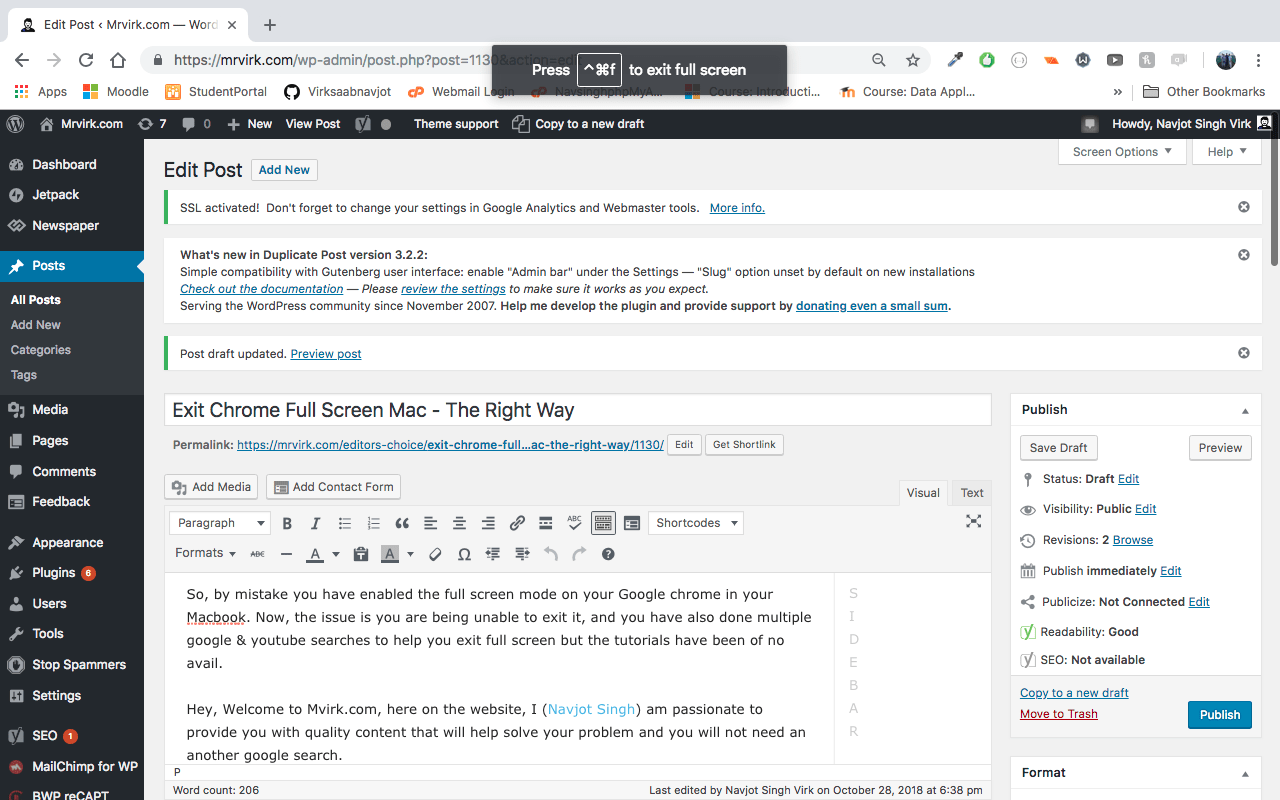
Task: Toggle the editor's second toolbar row
Action: 603,523
